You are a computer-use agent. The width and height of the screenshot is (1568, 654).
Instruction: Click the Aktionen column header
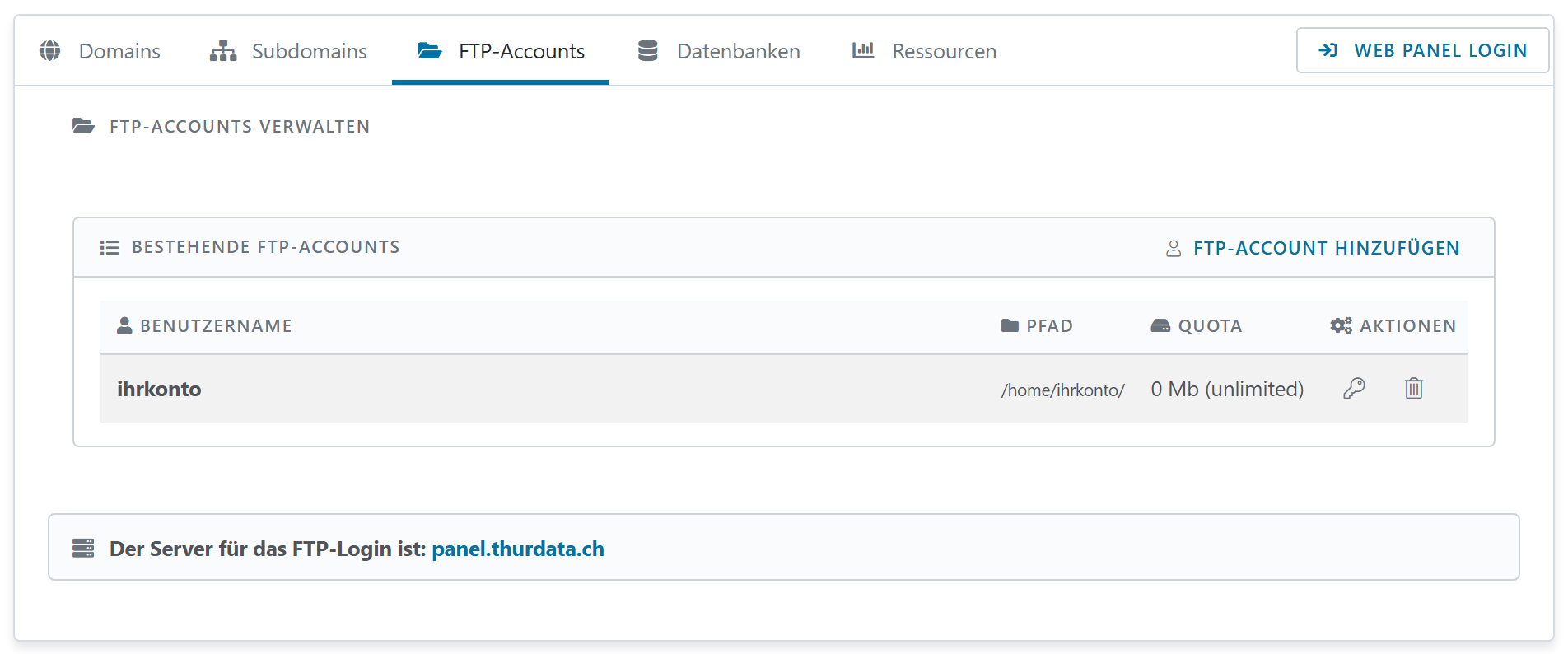tap(1393, 326)
